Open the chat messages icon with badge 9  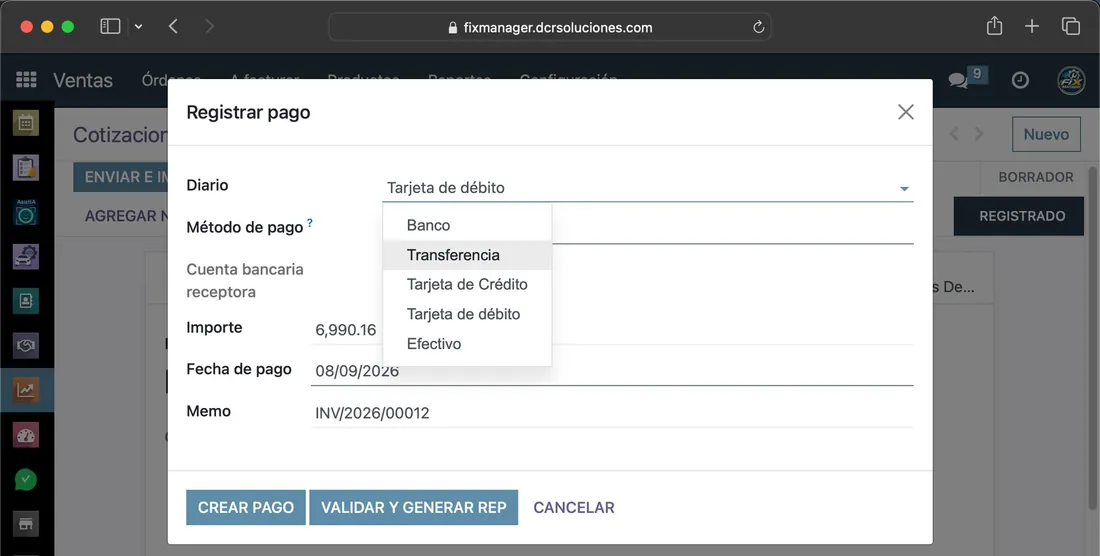[967, 79]
